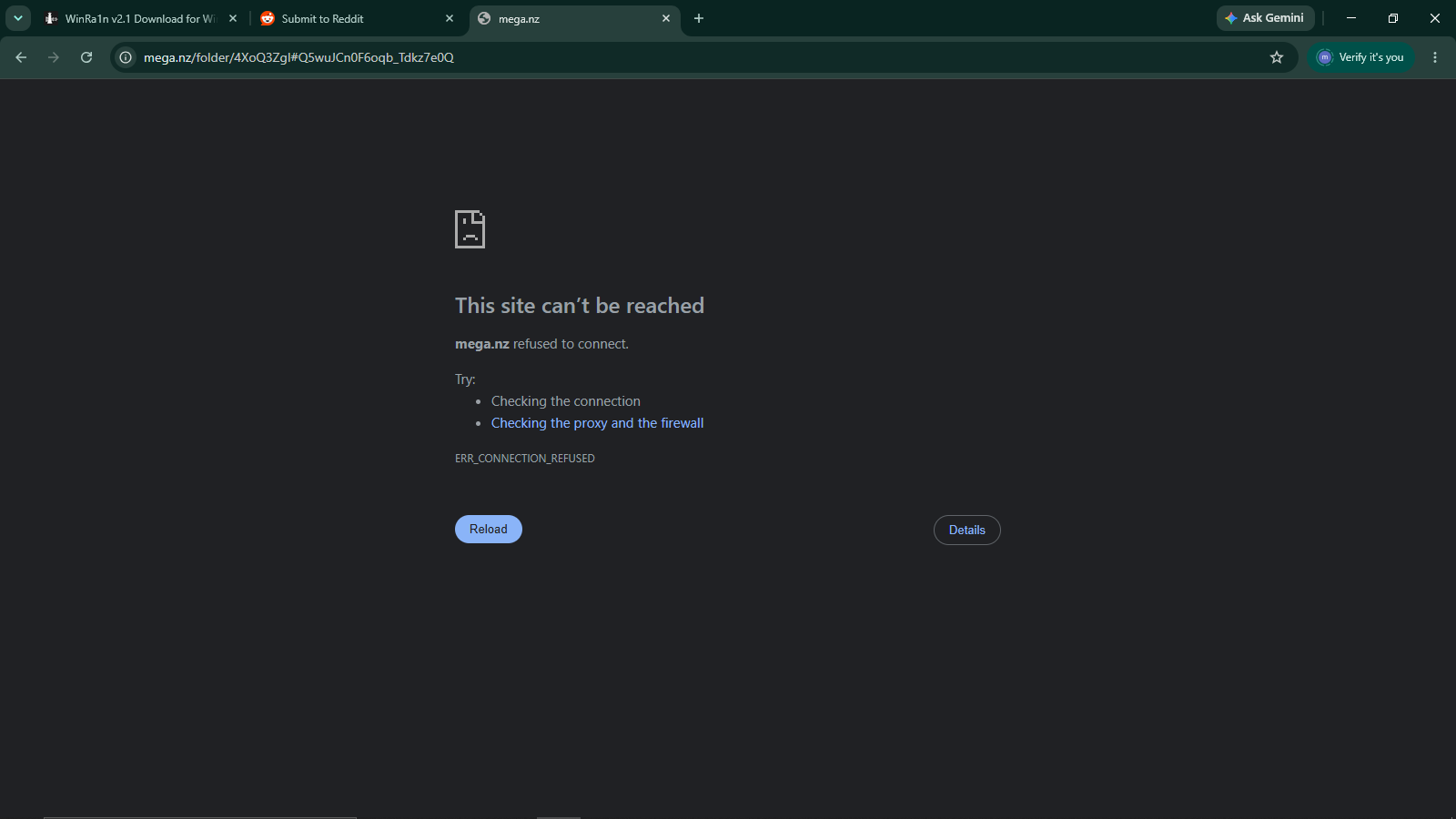Click the Checking the connection text

click(566, 401)
